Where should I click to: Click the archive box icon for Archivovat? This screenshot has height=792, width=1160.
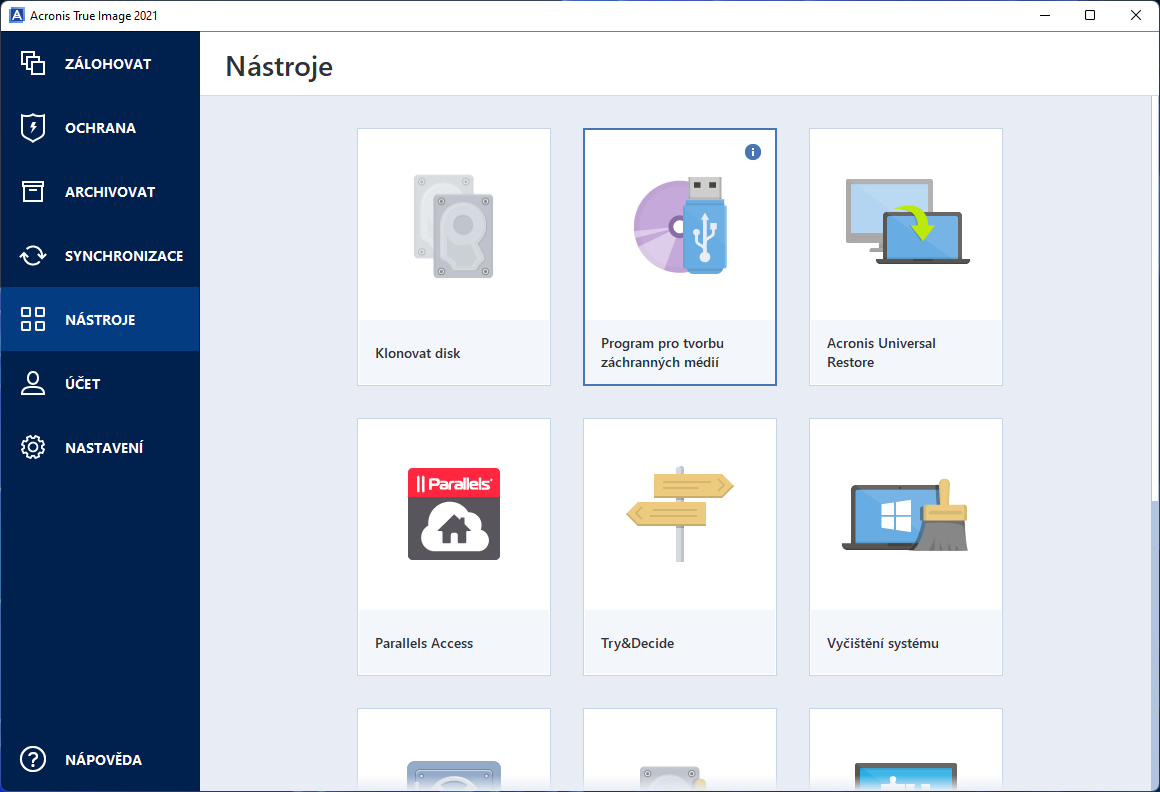point(33,192)
